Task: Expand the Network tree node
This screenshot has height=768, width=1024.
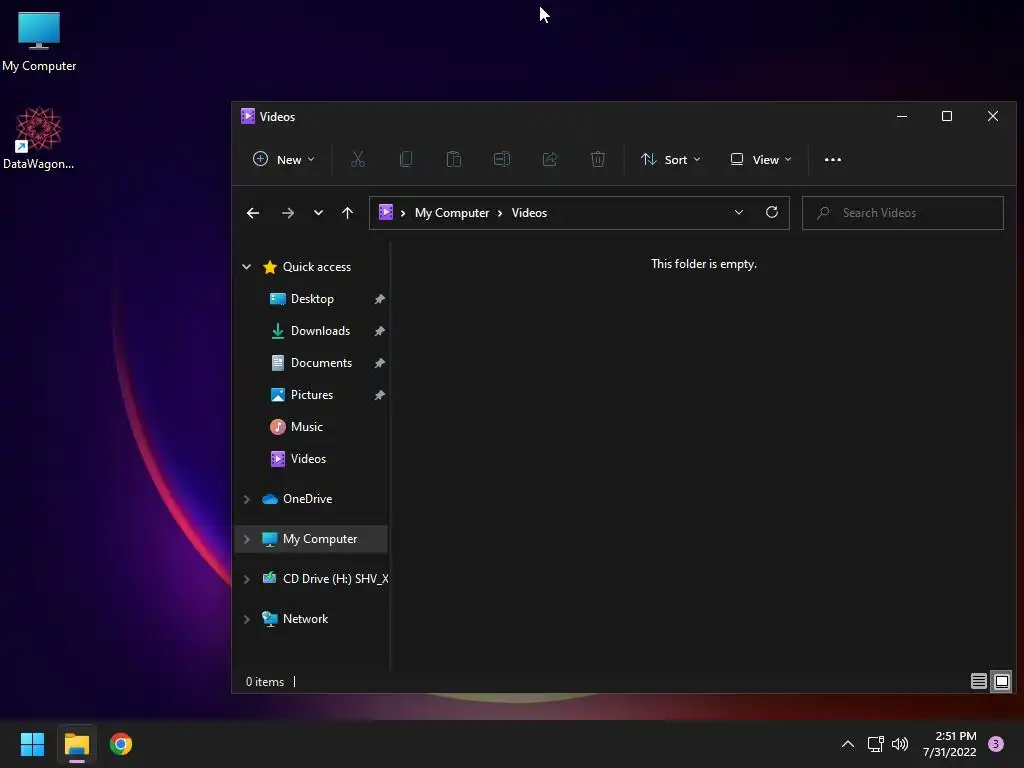Action: (247, 618)
